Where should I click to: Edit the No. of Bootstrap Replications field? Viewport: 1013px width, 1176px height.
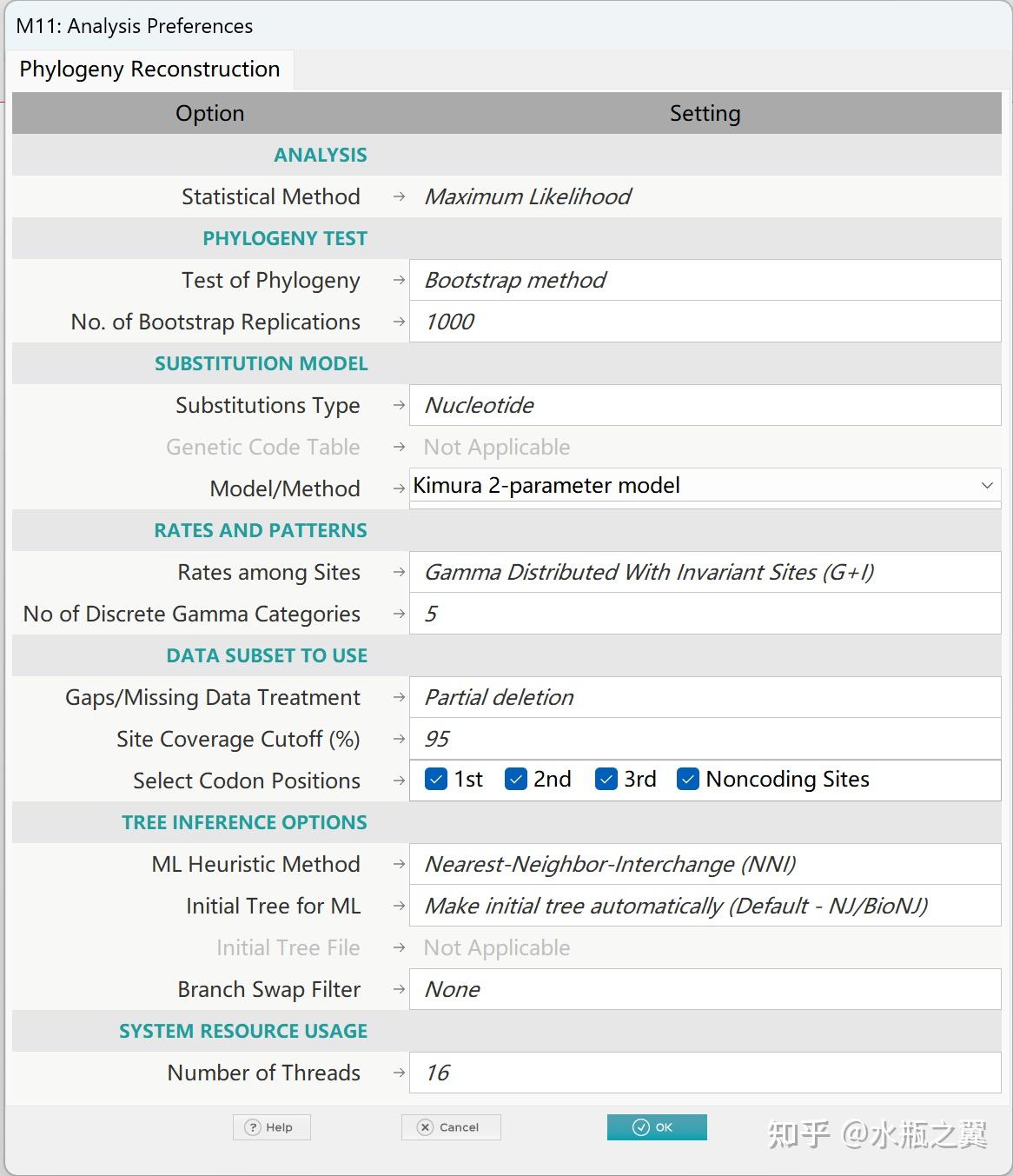click(x=705, y=322)
